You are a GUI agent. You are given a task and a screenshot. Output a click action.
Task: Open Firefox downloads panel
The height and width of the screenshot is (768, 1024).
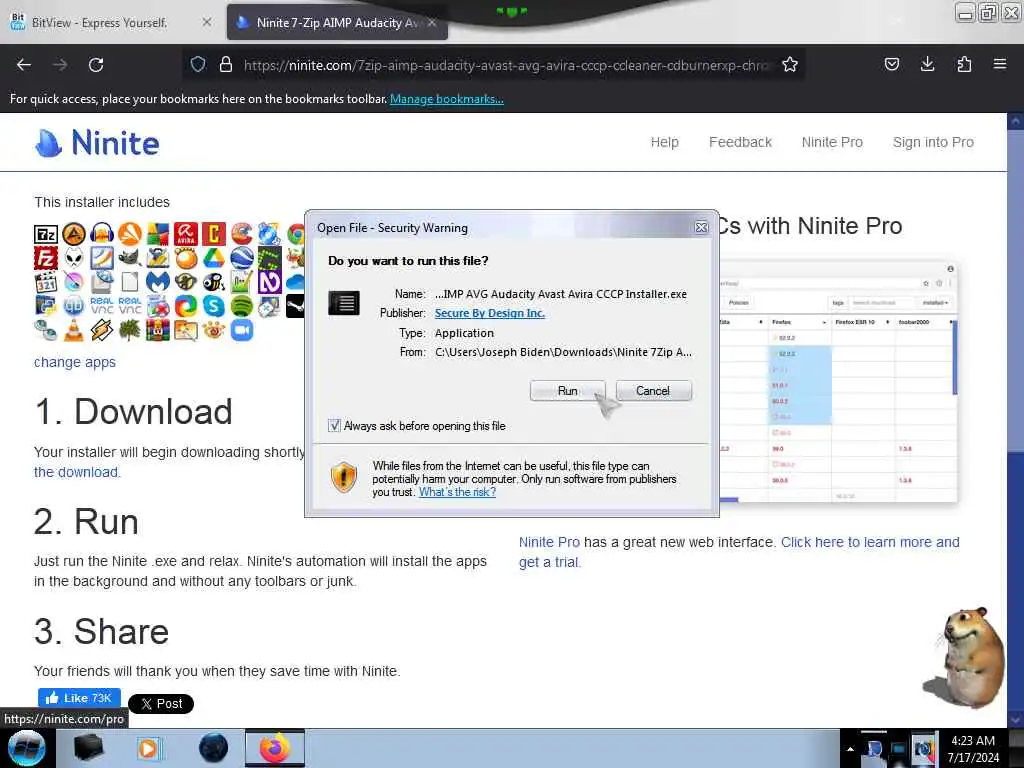click(x=927, y=64)
